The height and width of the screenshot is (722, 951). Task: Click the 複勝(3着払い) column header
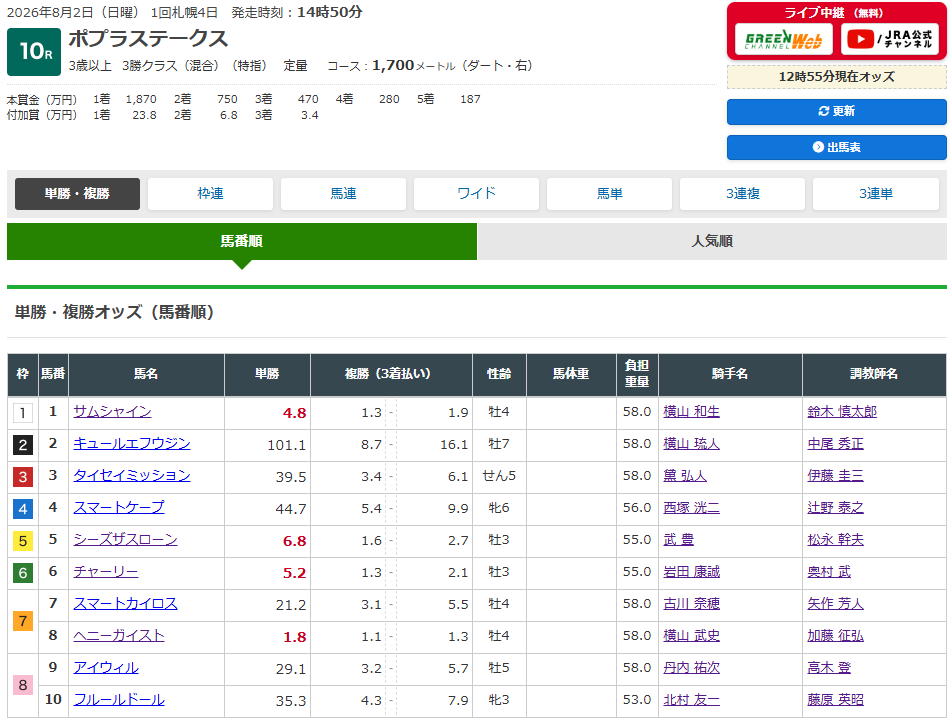click(x=391, y=374)
